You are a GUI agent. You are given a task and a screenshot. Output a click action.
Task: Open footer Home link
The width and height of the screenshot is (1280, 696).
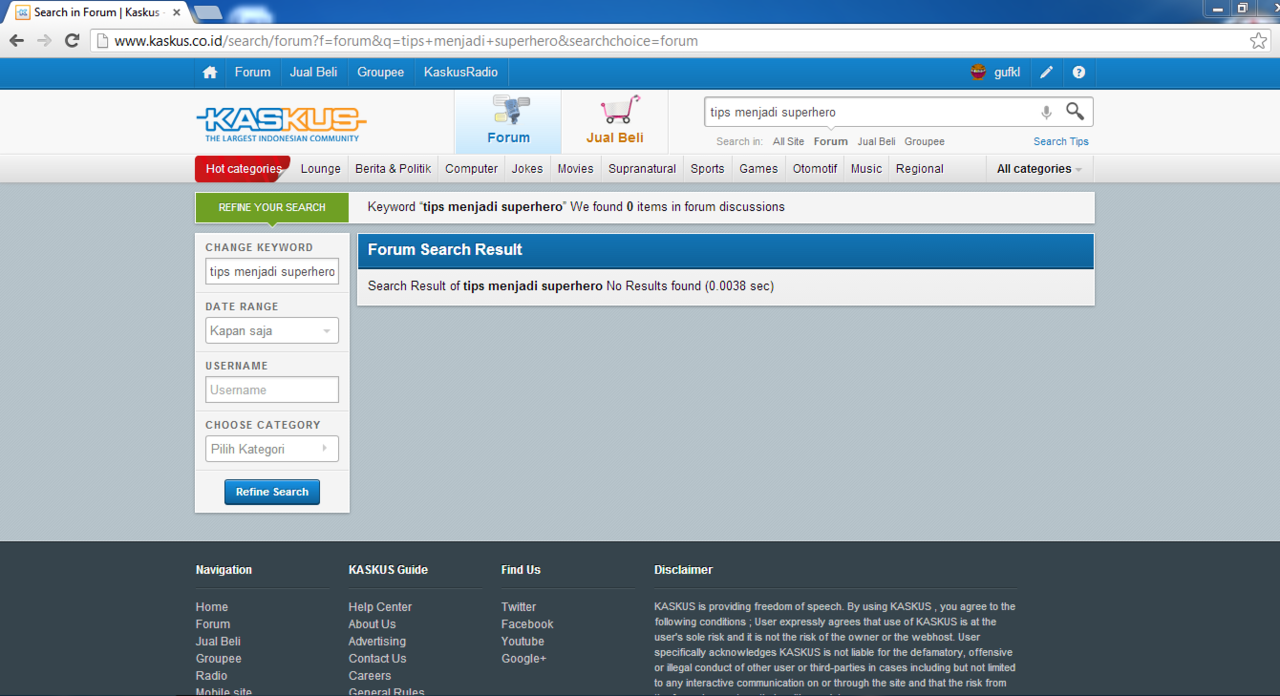point(212,607)
